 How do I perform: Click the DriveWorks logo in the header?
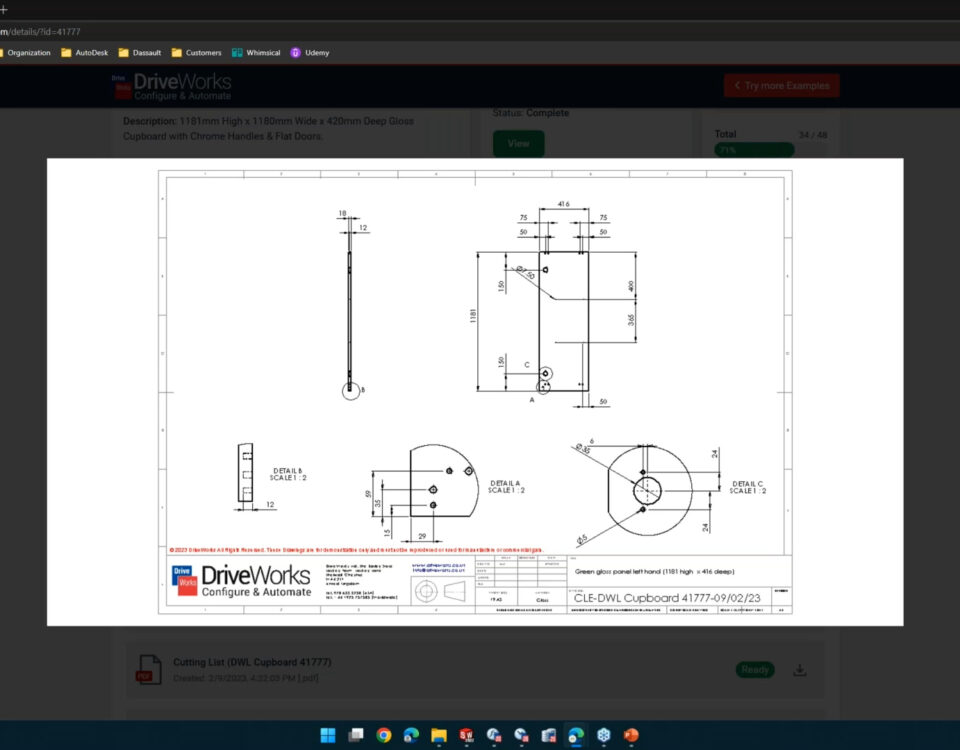pyautogui.click(x=168, y=85)
